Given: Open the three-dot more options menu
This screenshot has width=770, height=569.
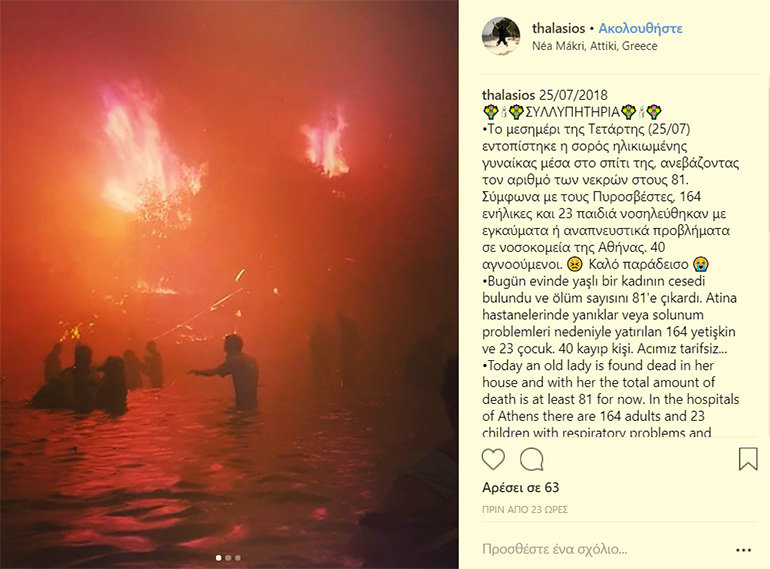Looking at the screenshot, I should pos(743,550).
